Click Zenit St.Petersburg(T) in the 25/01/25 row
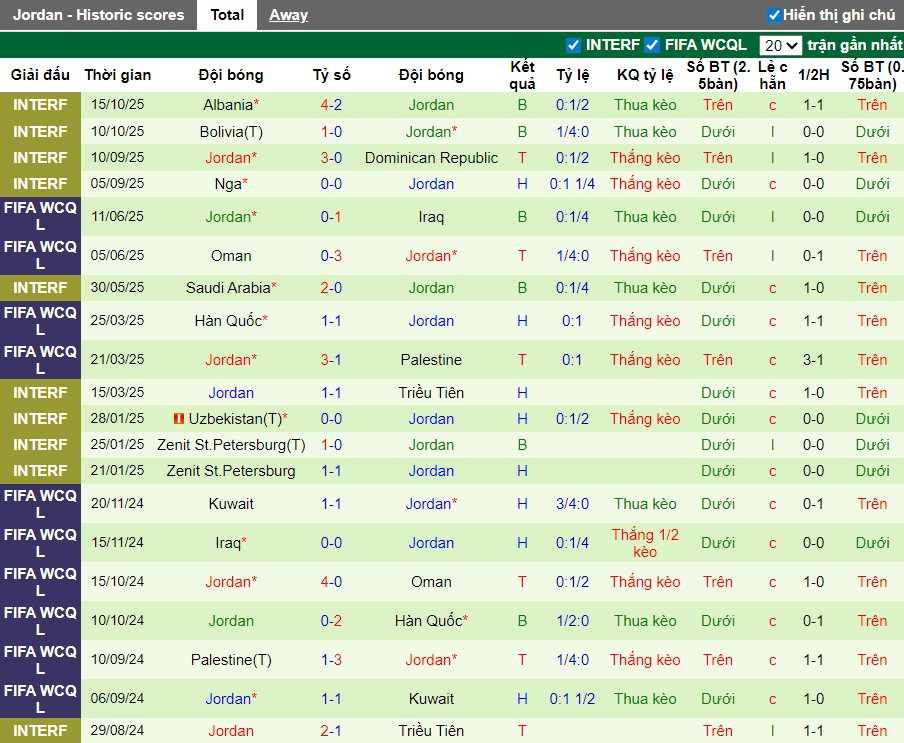 (231, 445)
